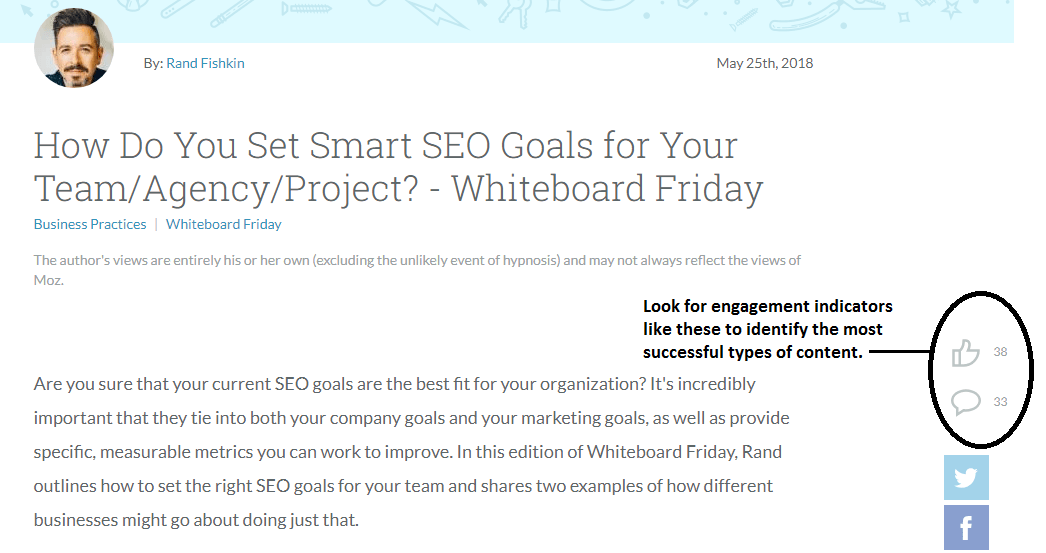This screenshot has width=1046, height=553.
Task: Click the May 25th, 2018 publication date
Action: tap(764, 63)
